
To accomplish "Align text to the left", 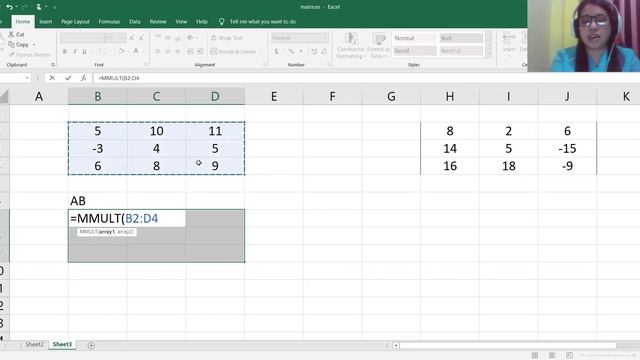I will [158, 51].
